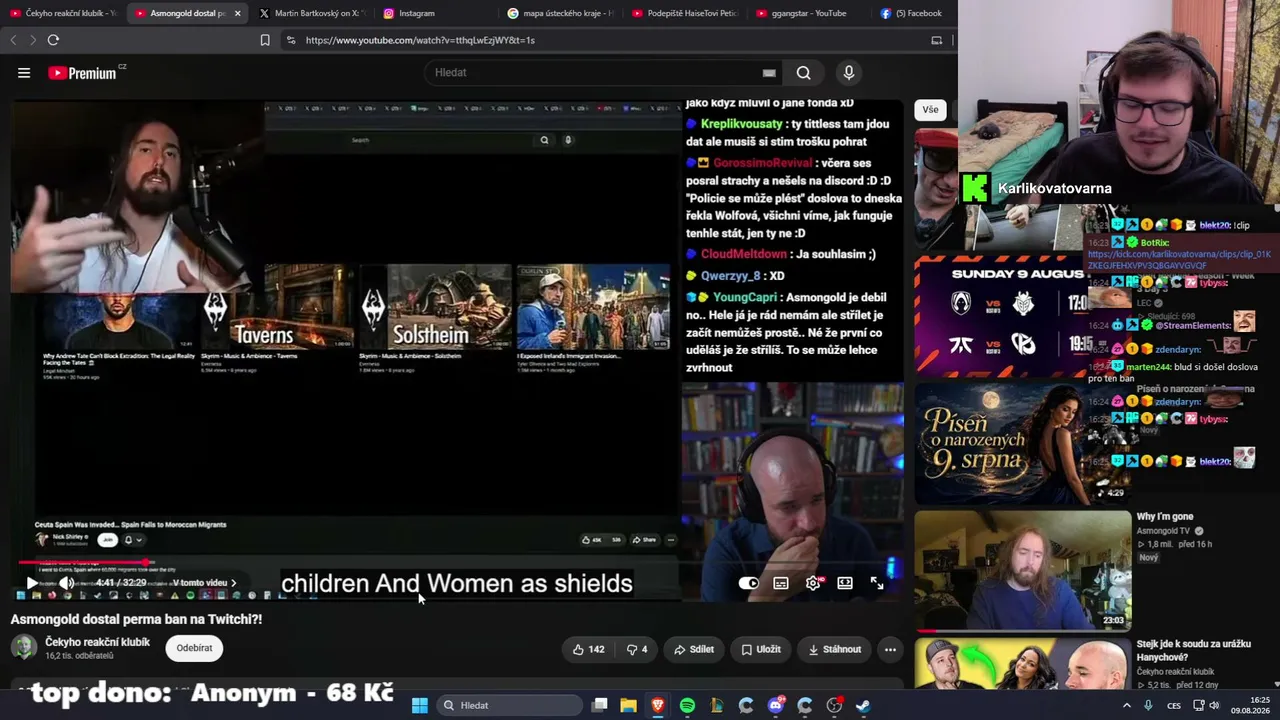Dislike the video with 4 dislikes
This screenshot has width=1280, height=720.
(637, 649)
